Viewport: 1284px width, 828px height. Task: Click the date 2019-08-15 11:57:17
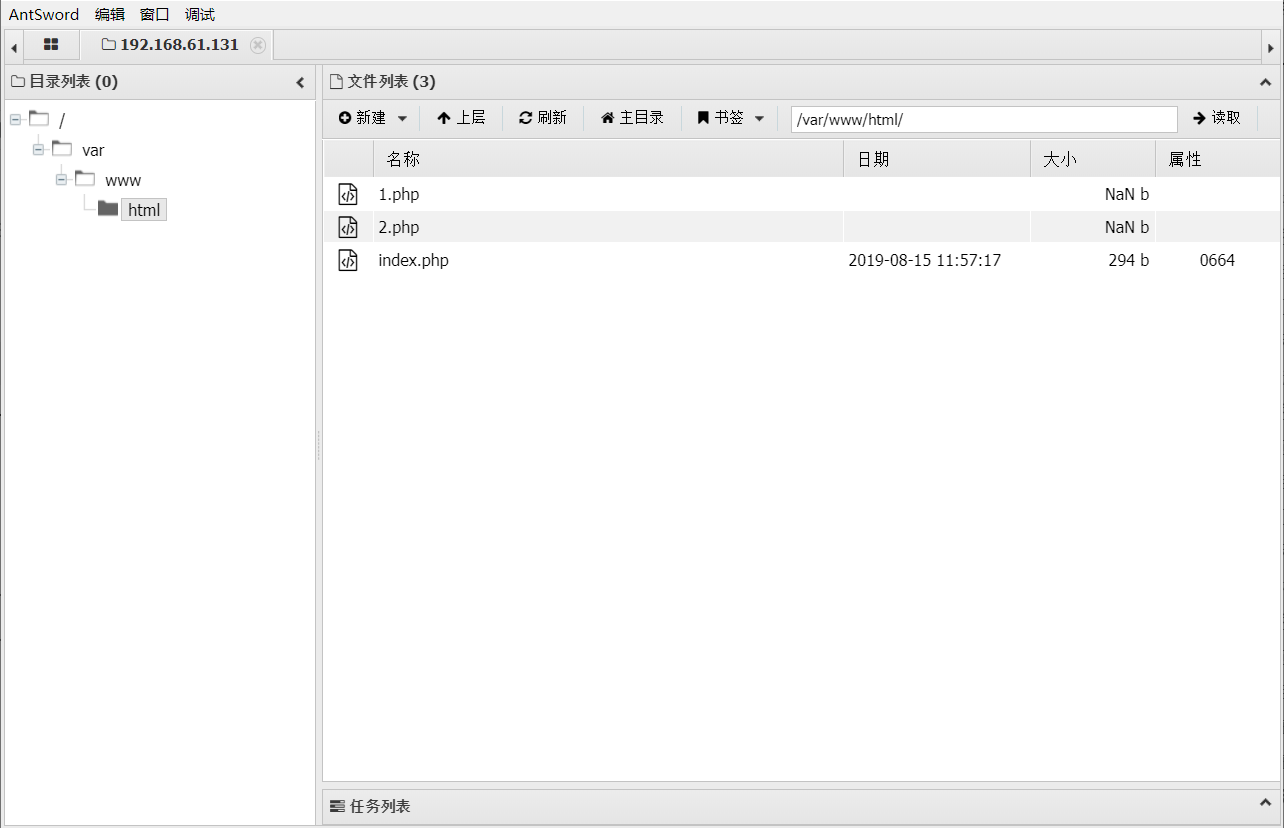point(925,260)
